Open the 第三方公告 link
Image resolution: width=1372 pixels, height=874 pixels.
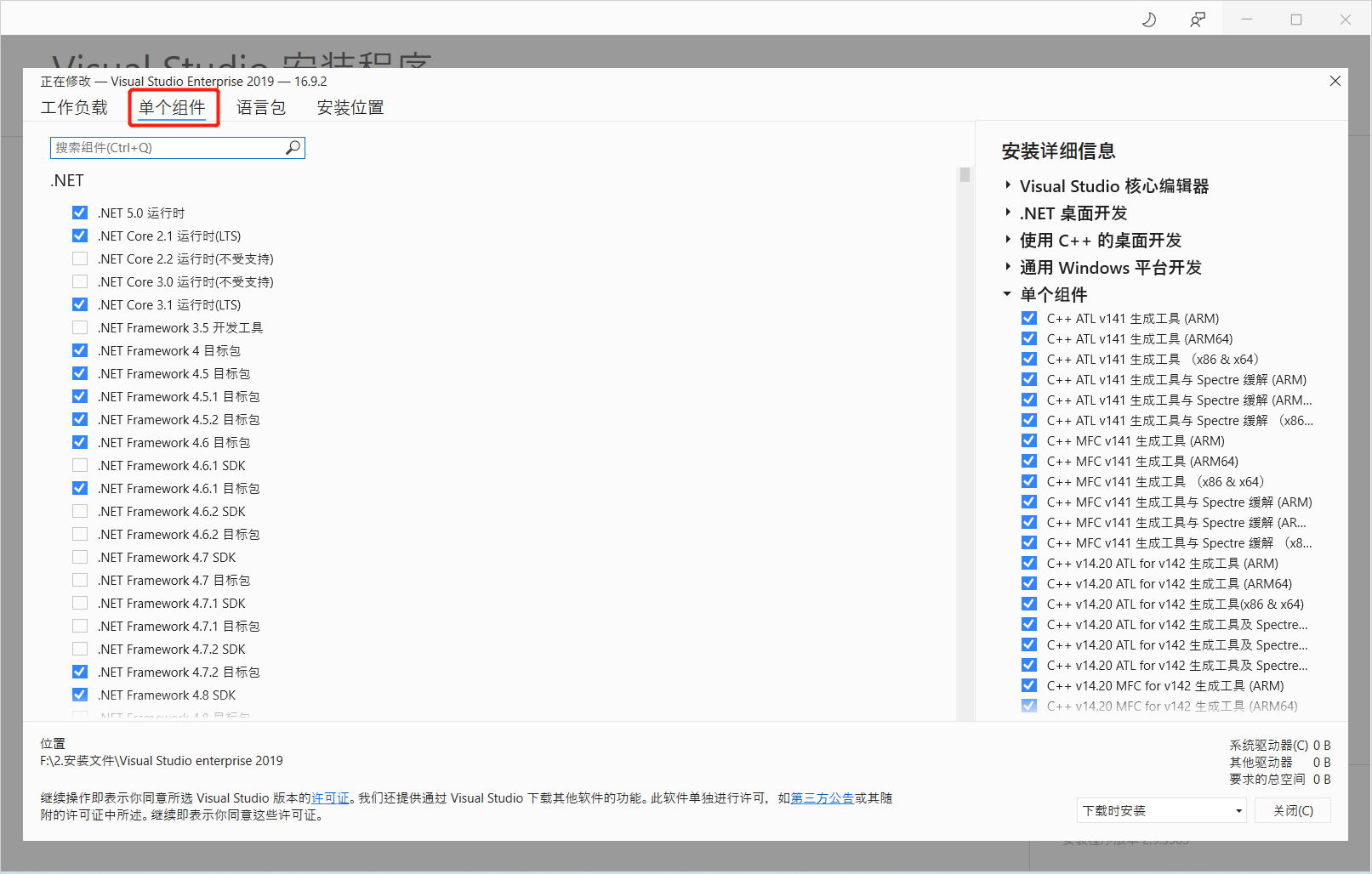tap(823, 797)
